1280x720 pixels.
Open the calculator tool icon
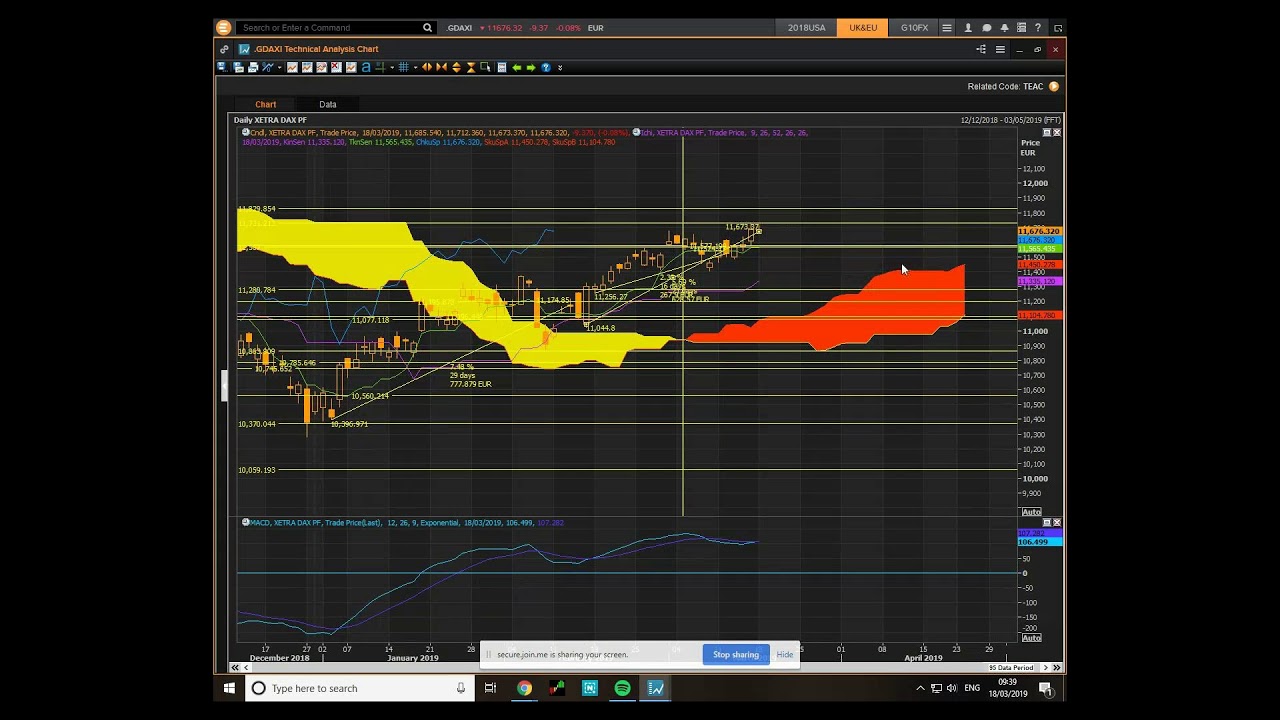(x=501, y=67)
